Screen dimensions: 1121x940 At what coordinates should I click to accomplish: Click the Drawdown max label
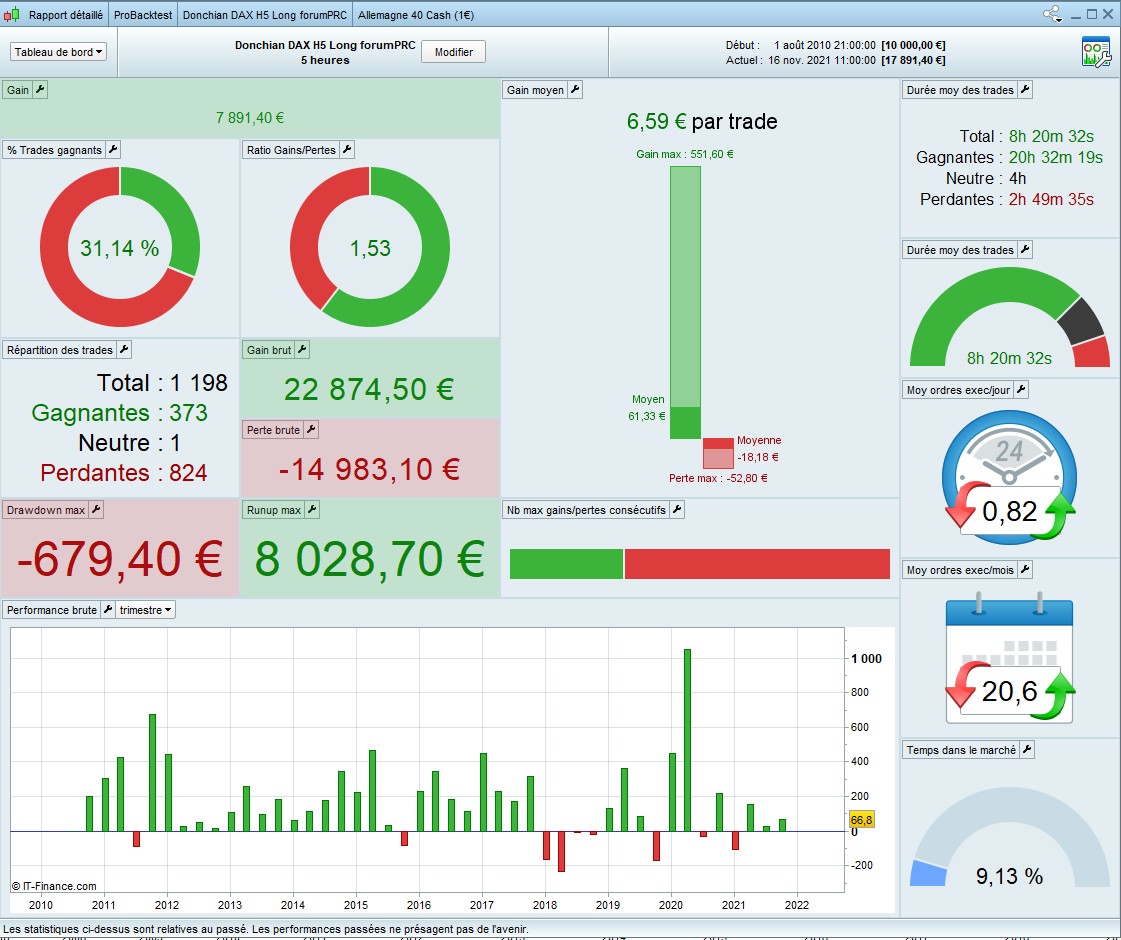point(46,510)
